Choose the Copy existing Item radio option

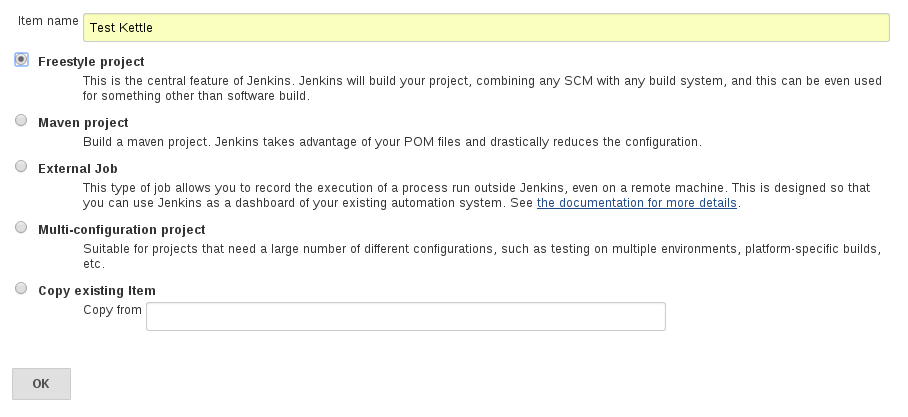point(21,288)
